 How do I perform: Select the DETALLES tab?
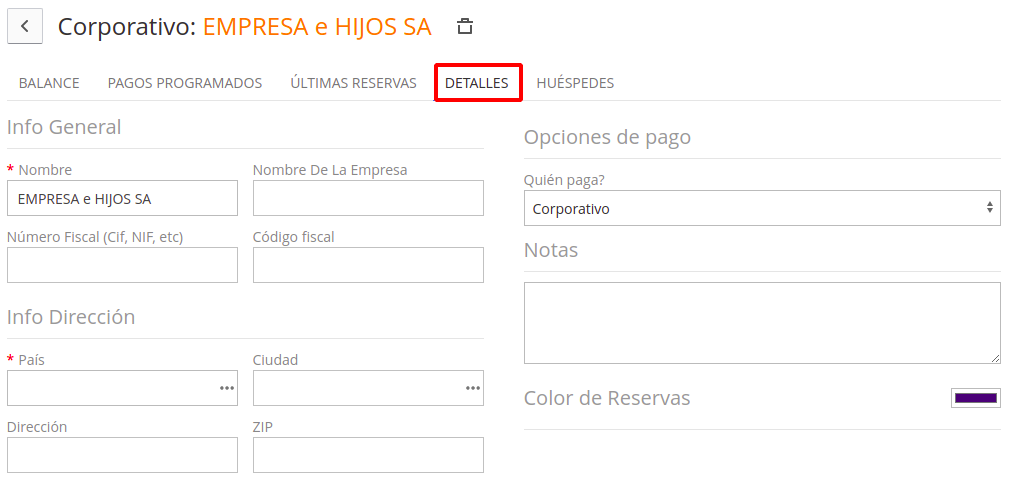(477, 83)
